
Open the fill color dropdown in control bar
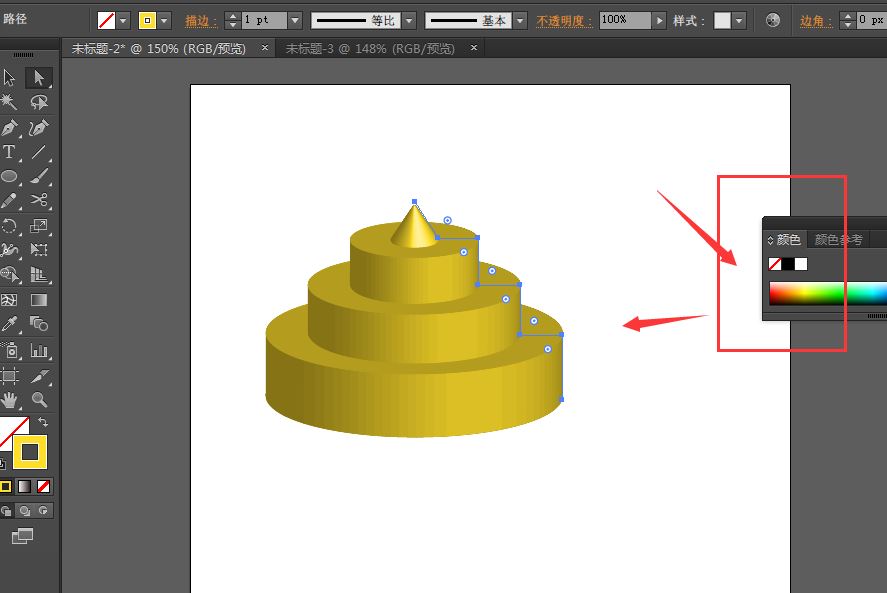(x=124, y=20)
